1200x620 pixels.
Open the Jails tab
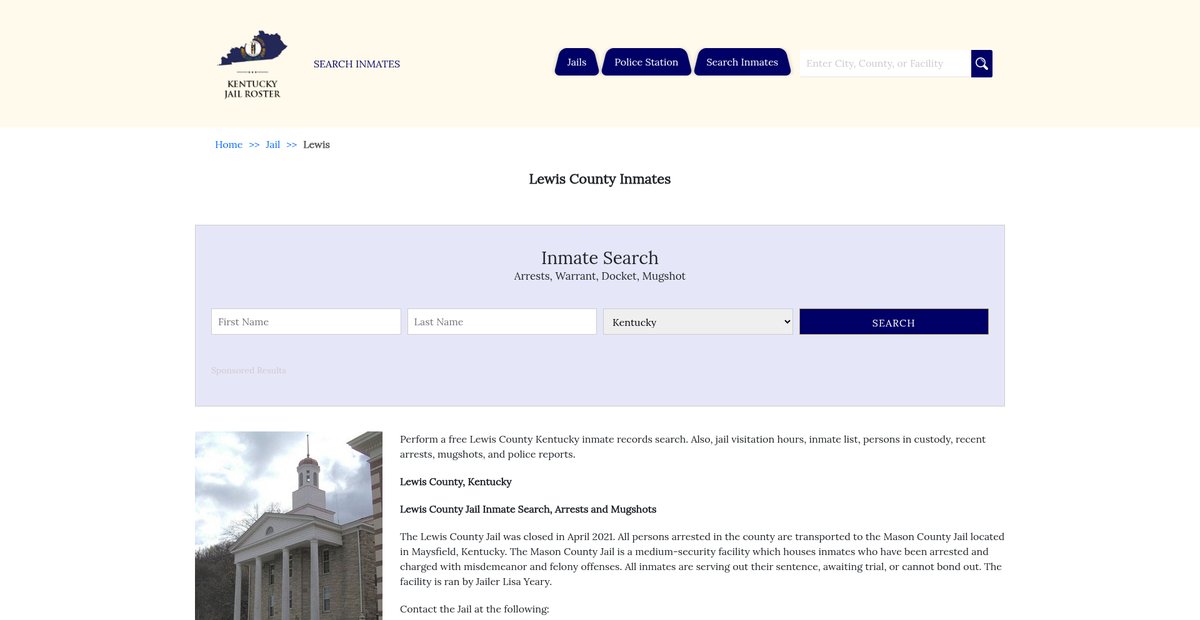(577, 62)
